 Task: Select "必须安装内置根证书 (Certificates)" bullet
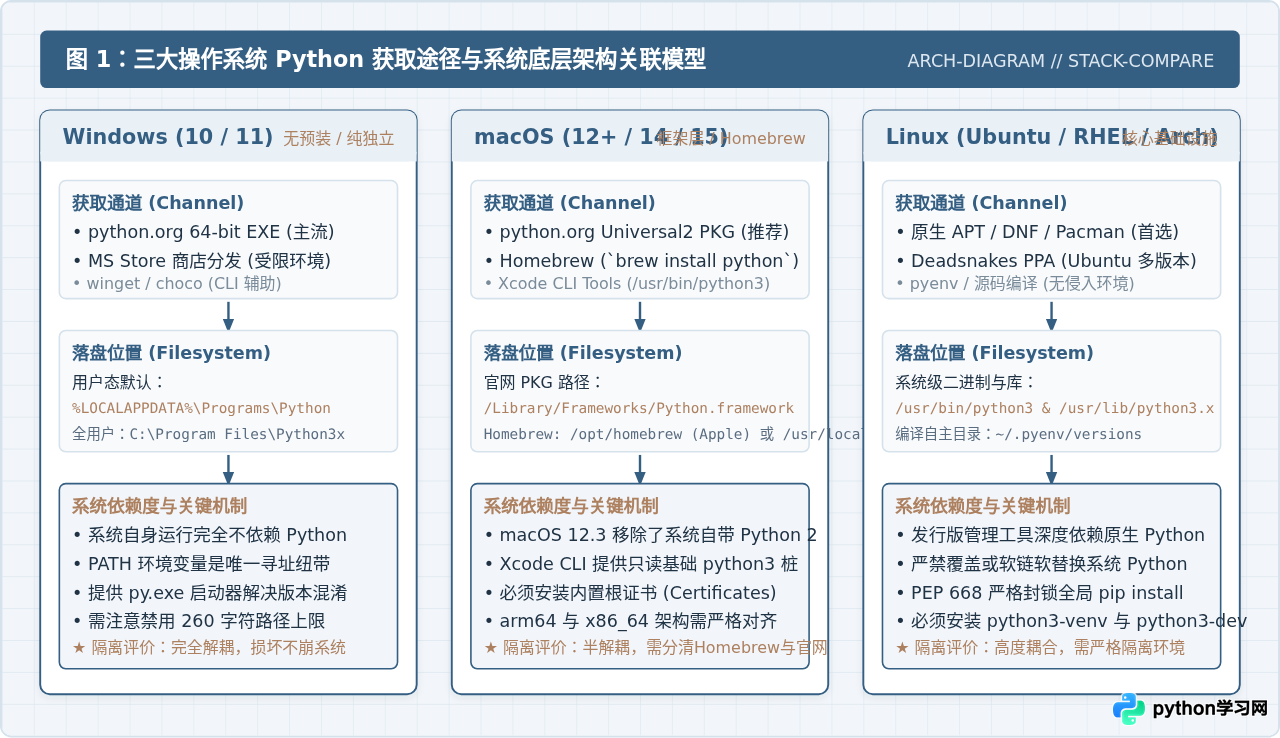point(630,593)
